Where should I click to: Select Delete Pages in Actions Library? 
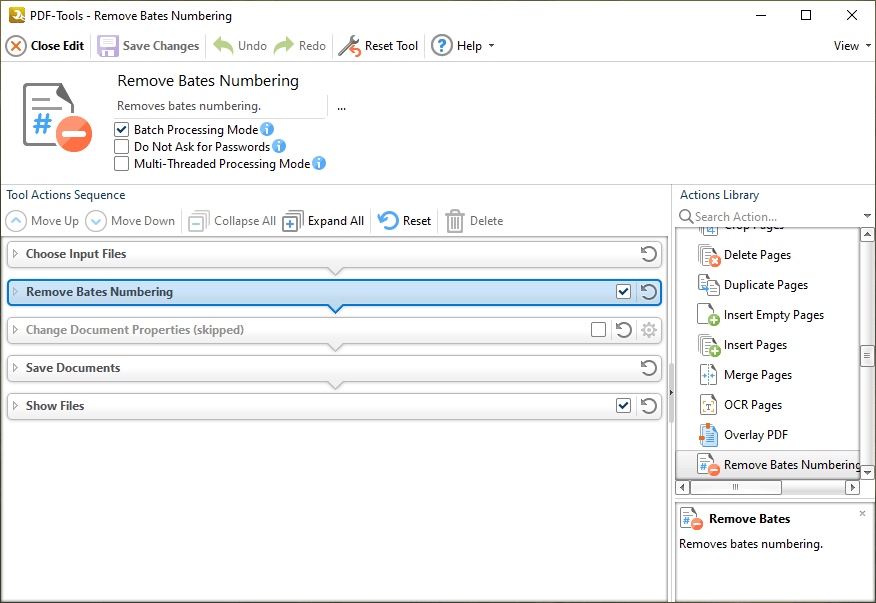point(757,255)
